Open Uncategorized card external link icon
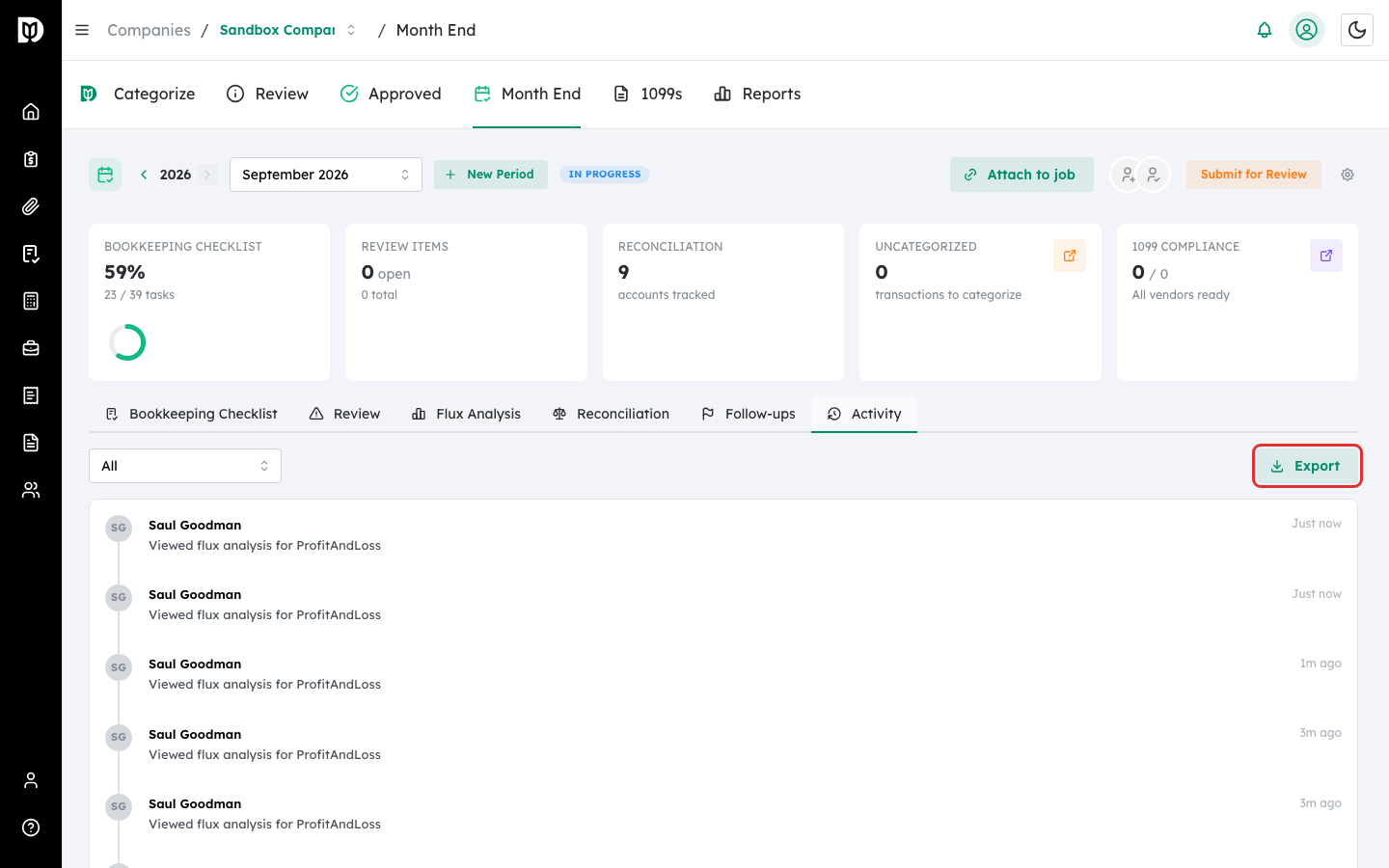Viewport: 1389px width, 868px height. (x=1070, y=256)
